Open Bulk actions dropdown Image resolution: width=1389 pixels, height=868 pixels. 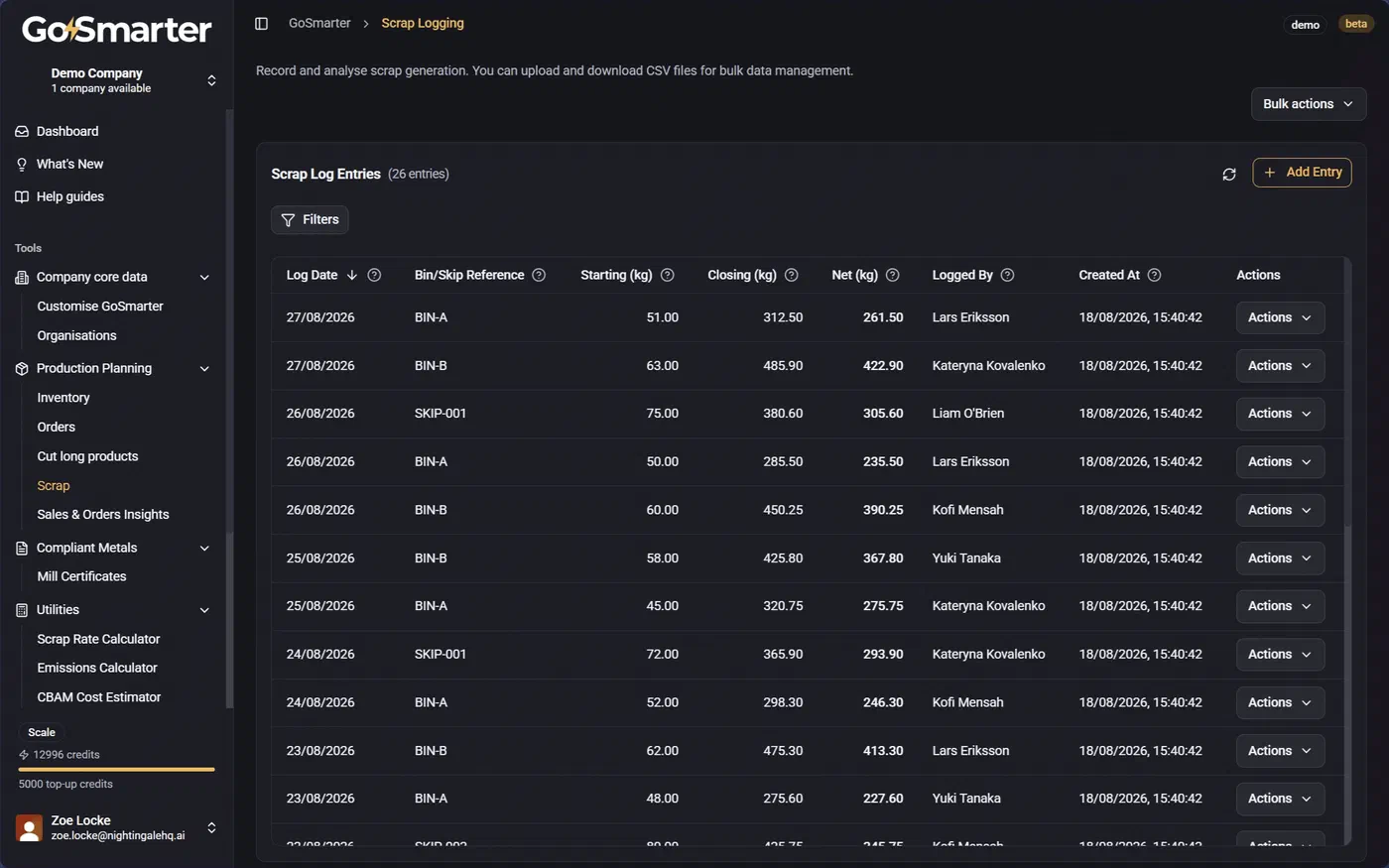click(x=1309, y=104)
